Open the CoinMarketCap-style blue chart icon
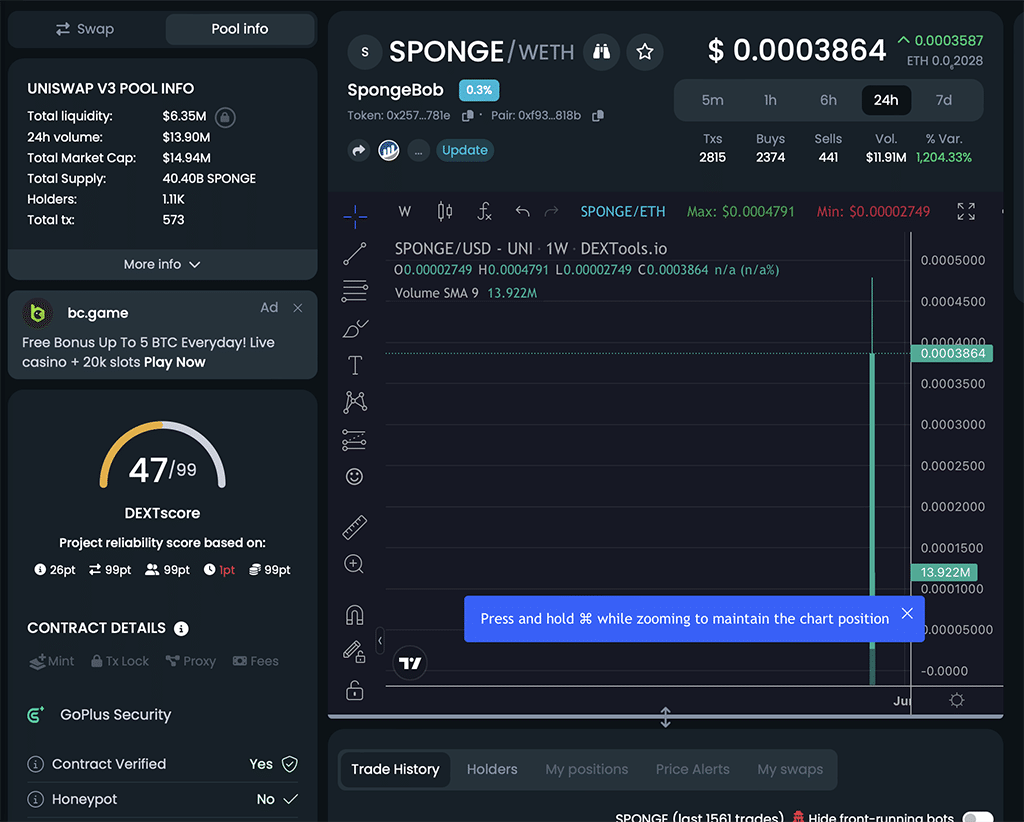Image resolution: width=1024 pixels, height=822 pixels. 389,151
